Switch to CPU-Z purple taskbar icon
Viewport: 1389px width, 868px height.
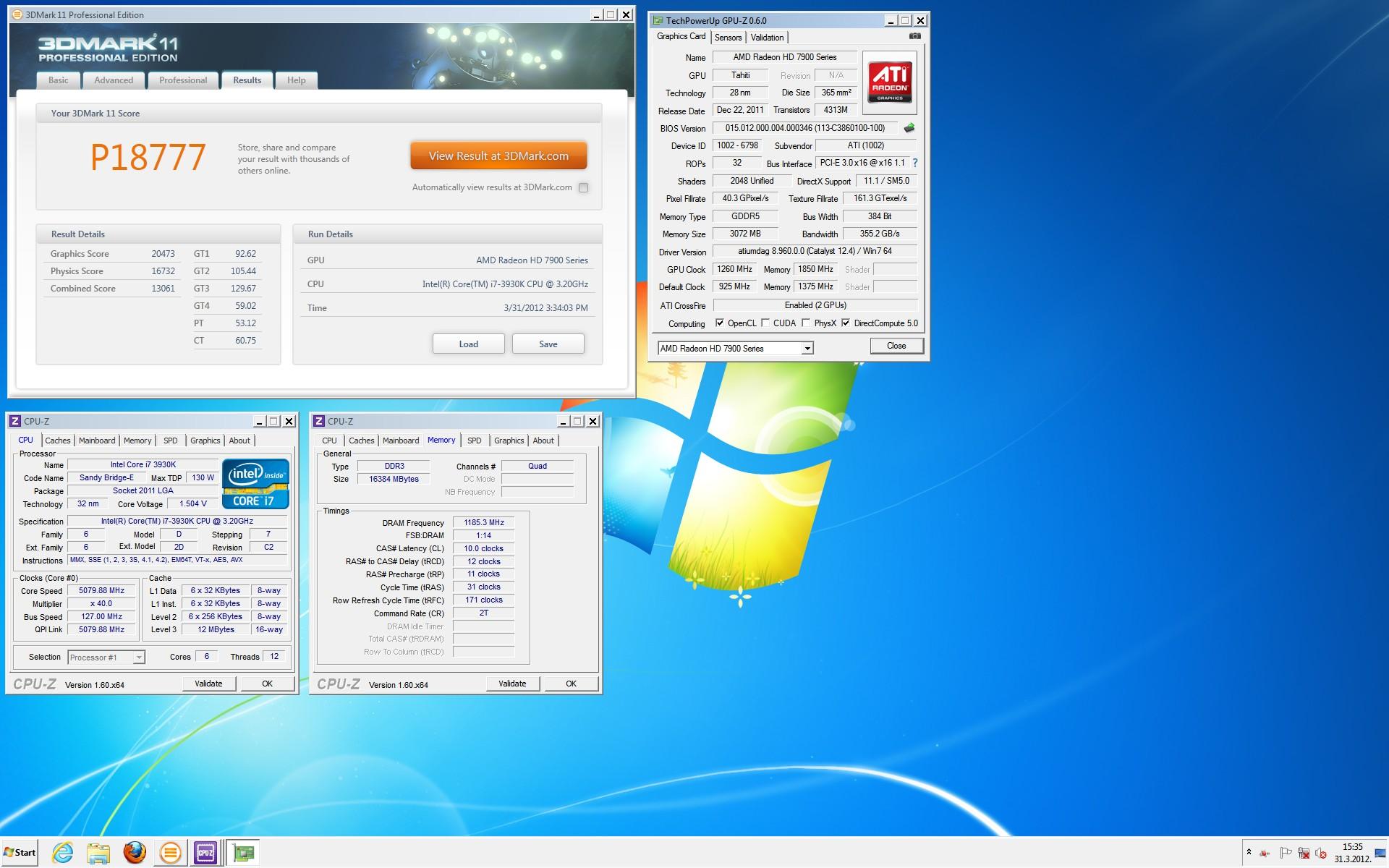point(205,853)
